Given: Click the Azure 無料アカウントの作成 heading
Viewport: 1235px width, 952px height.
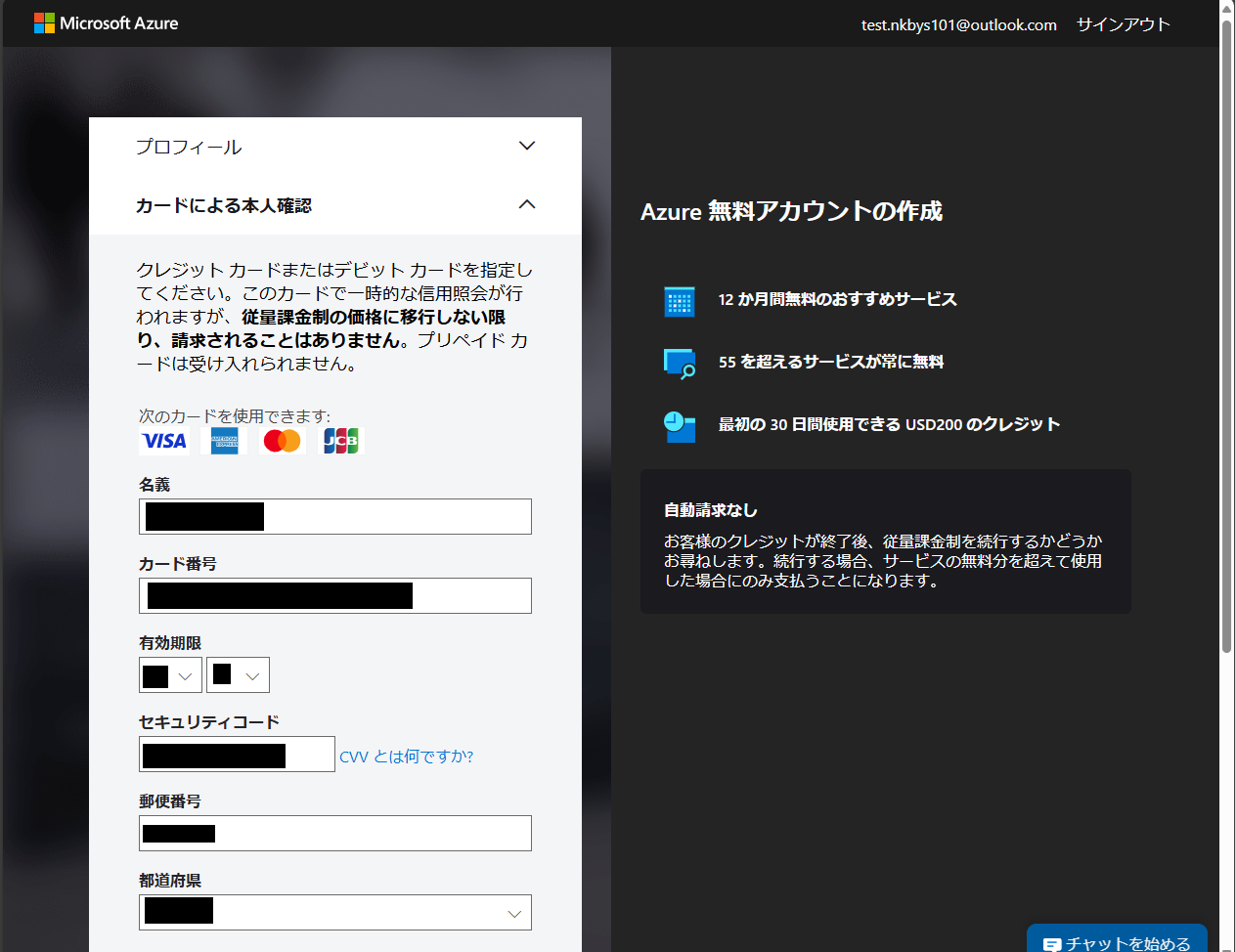Looking at the screenshot, I should pos(791,211).
